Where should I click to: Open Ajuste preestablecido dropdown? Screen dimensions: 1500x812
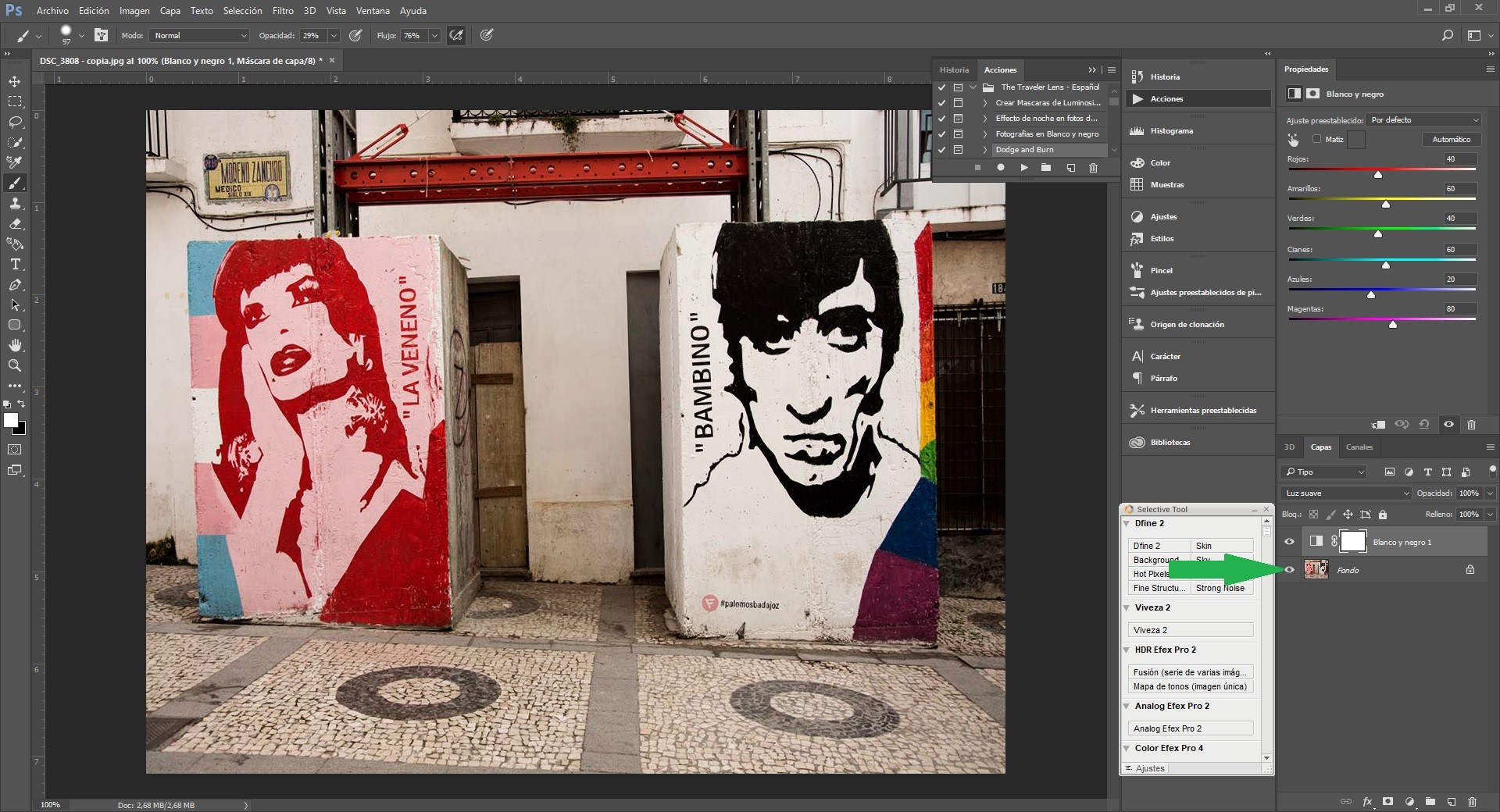click(1424, 120)
